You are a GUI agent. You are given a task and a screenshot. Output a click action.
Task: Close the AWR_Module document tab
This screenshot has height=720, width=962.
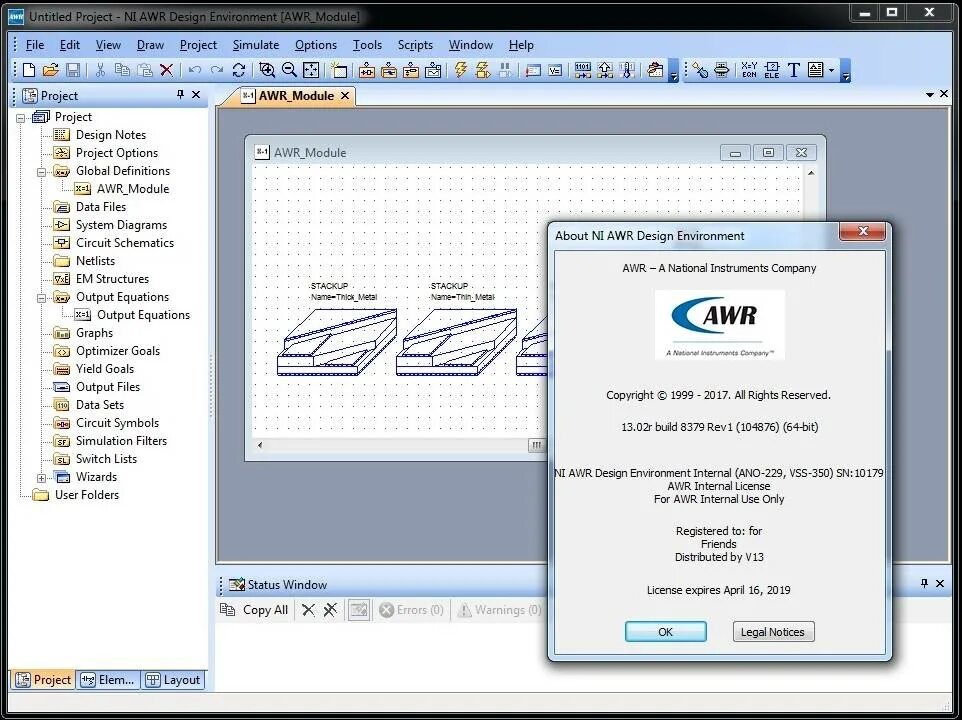(x=345, y=96)
